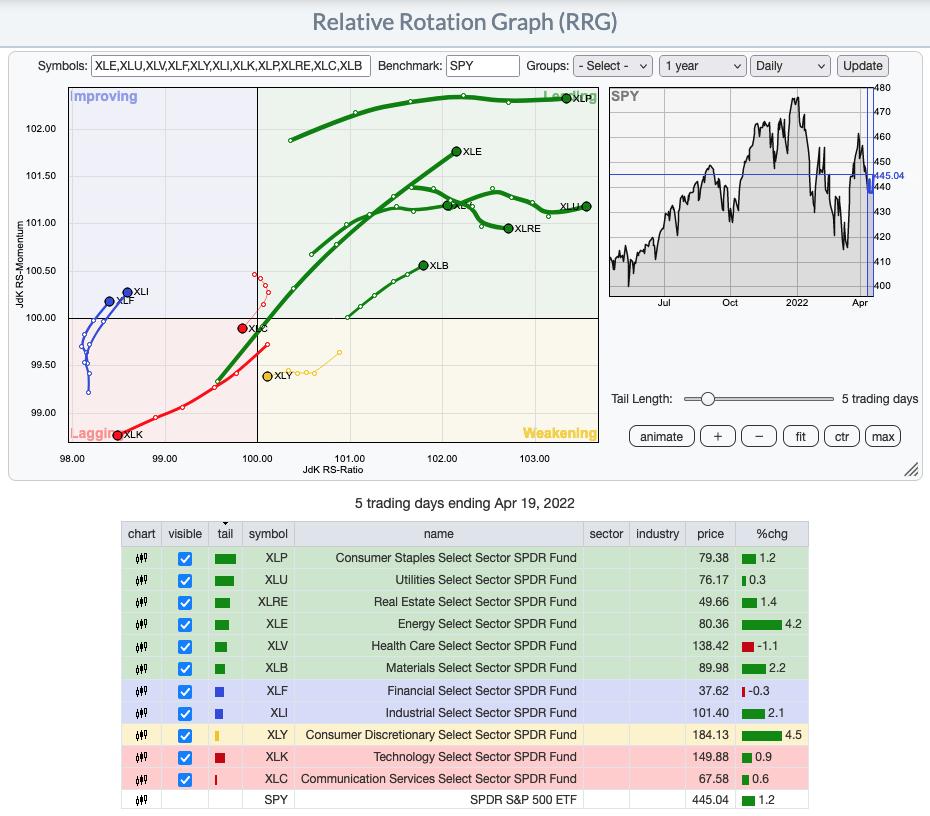Image resolution: width=930 pixels, height=816 pixels.
Task: Uncheck visibility for XLU
Action: (x=185, y=581)
